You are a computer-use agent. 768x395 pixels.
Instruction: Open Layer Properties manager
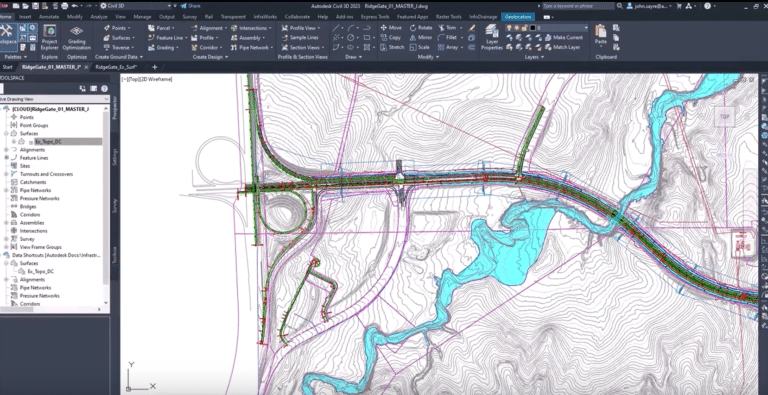click(491, 37)
